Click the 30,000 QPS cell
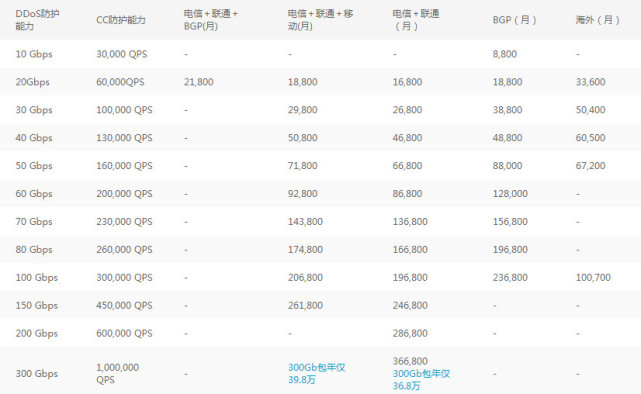 122,54
